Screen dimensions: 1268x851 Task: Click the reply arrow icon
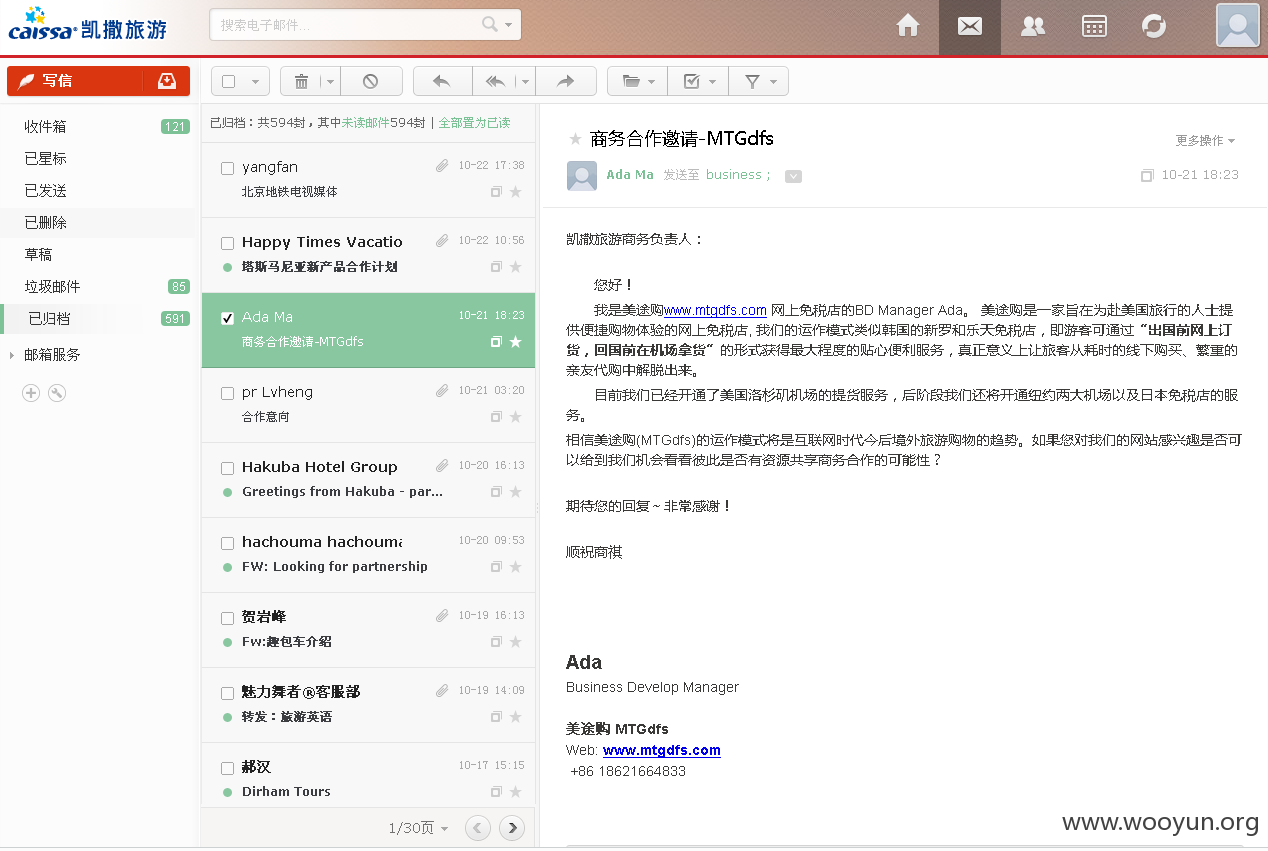[x=442, y=82]
